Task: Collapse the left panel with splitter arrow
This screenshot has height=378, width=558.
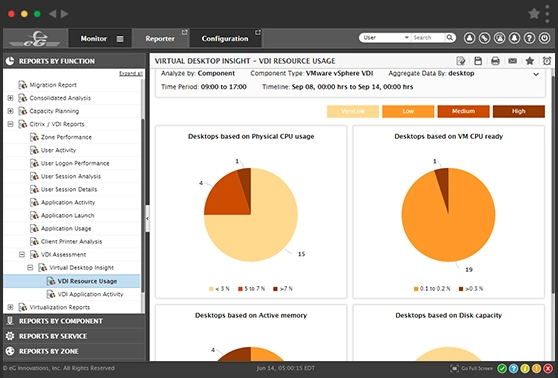Action: (147, 219)
